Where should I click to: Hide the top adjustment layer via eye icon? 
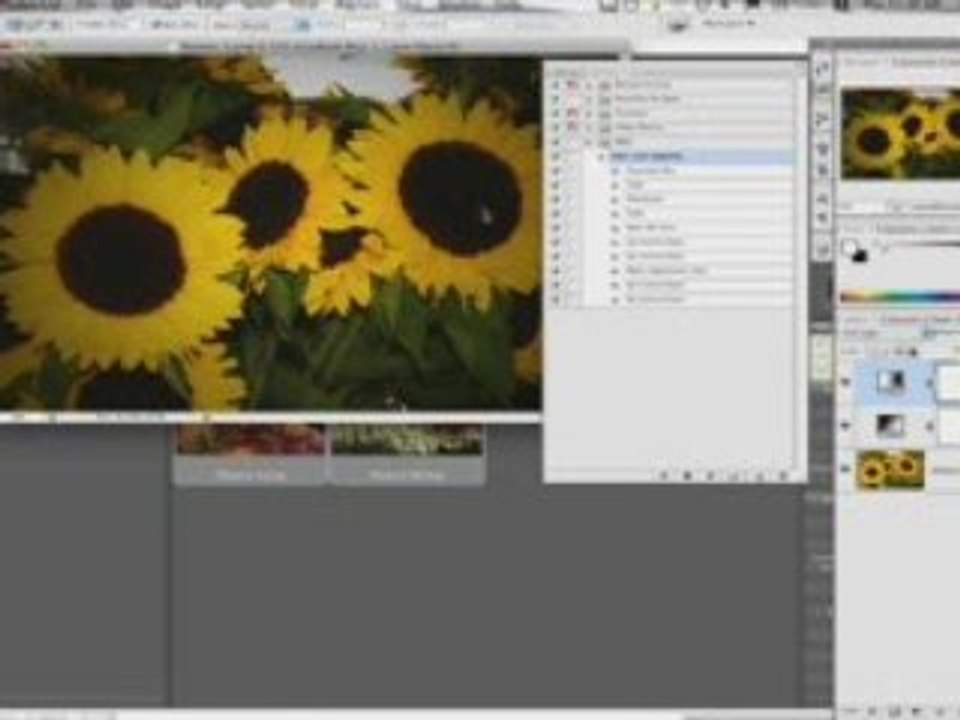click(x=847, y=382)
